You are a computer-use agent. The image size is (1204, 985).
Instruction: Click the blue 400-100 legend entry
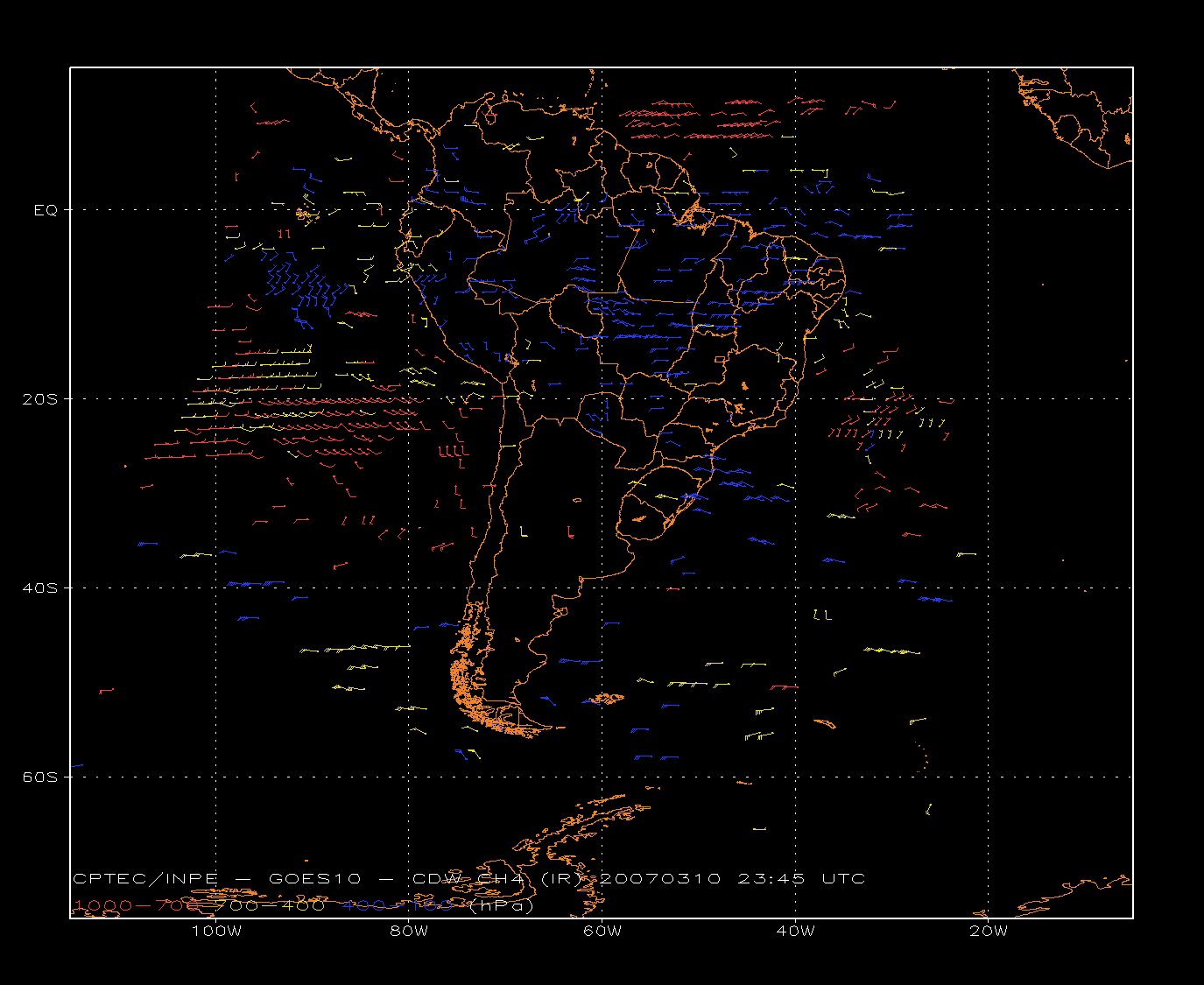398,905
